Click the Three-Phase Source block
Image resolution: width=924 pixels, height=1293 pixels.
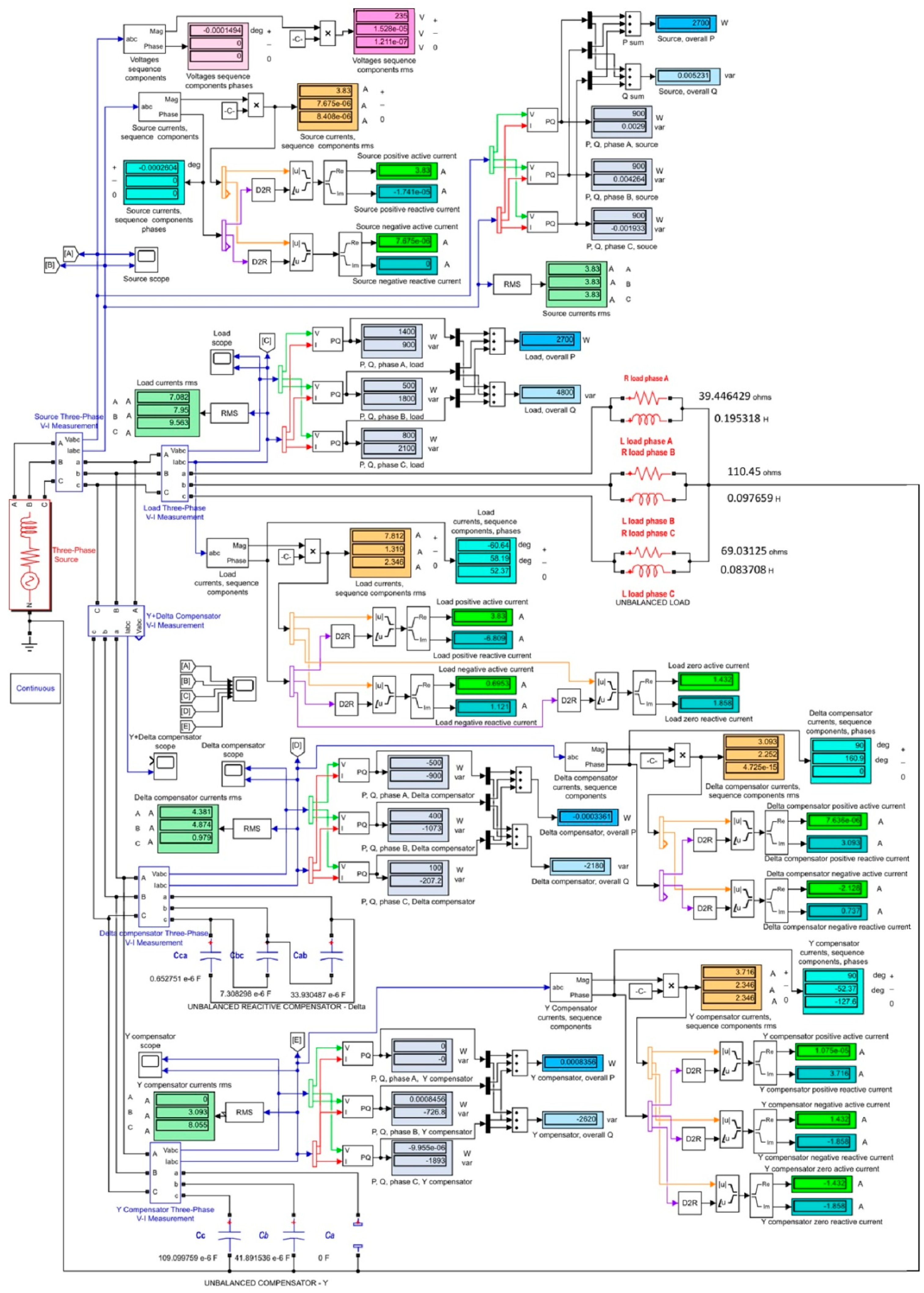30,555
